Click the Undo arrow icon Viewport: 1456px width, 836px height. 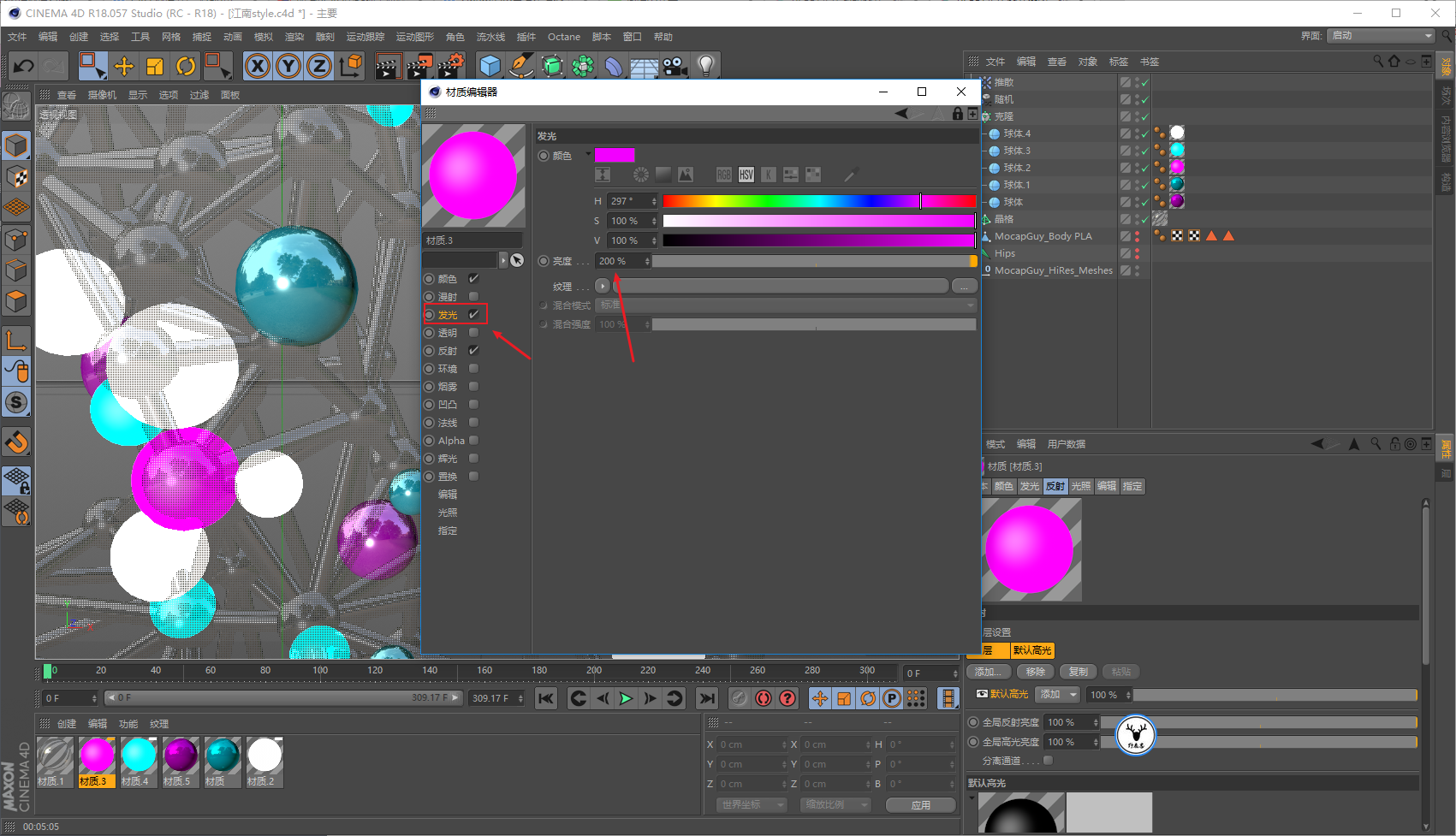[23, 66]
